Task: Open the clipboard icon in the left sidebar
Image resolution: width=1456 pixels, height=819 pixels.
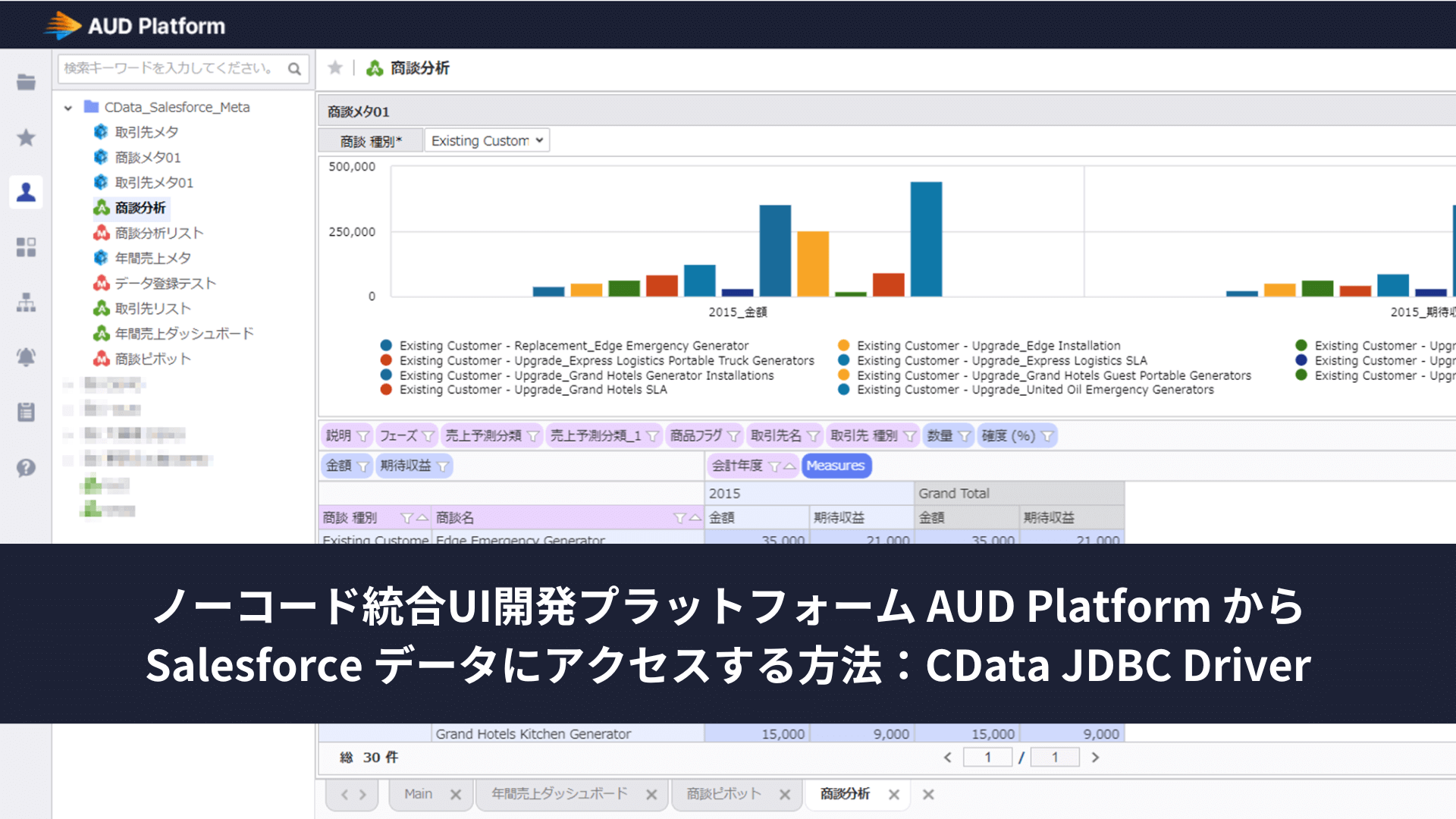Action: [26, 412]
